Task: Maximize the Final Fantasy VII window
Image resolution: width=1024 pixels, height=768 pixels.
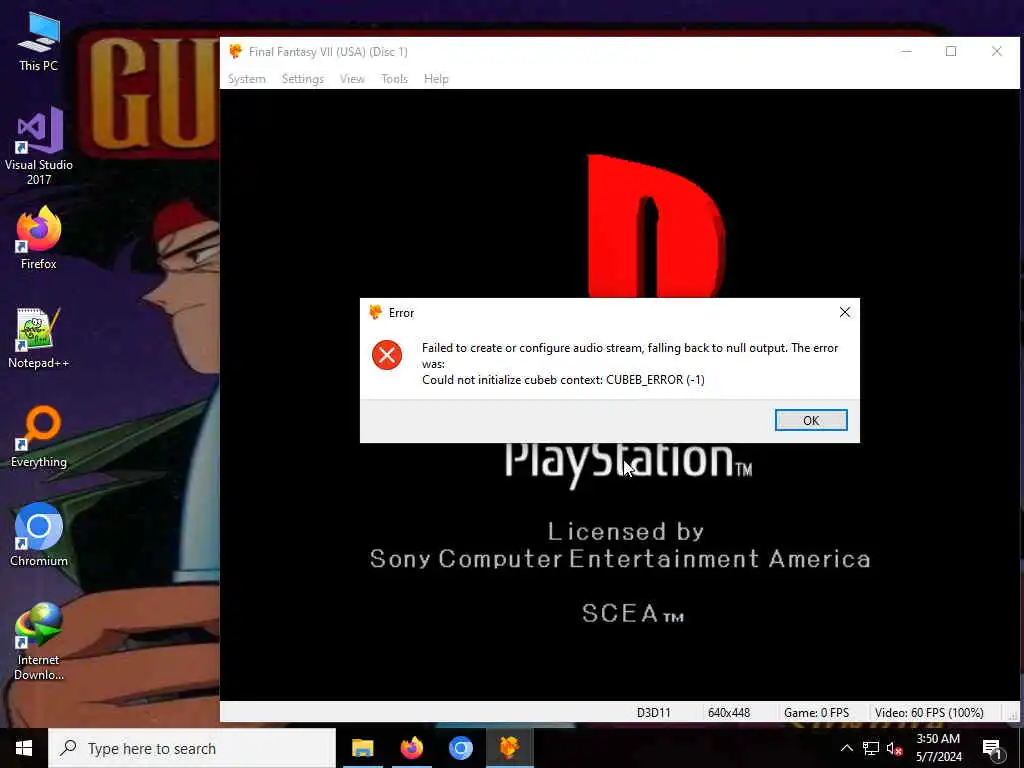Action: click(x=951, y=52)
